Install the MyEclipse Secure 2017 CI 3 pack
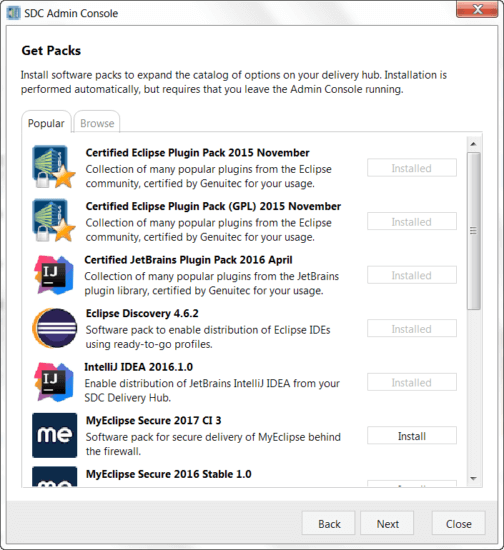The image size is (504, 550). coord(412,436)
